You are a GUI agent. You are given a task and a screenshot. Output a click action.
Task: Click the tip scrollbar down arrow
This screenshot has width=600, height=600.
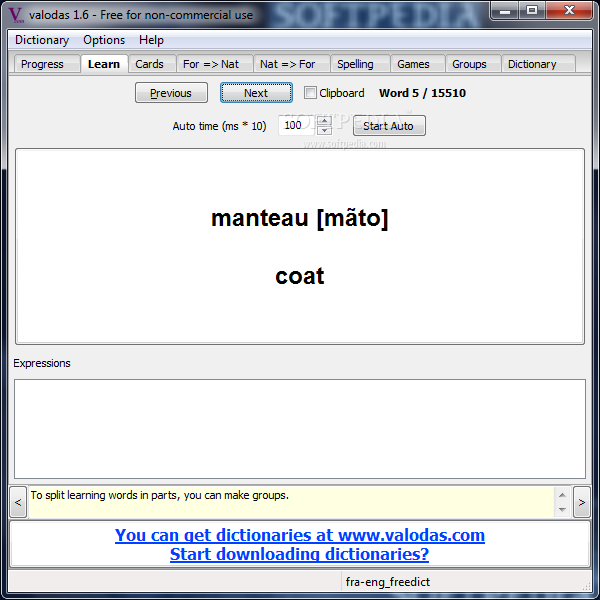tap(562, 509)
